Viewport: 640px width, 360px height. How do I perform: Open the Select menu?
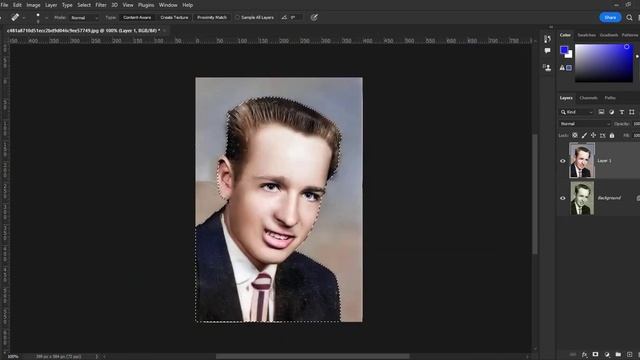[84, 5]
